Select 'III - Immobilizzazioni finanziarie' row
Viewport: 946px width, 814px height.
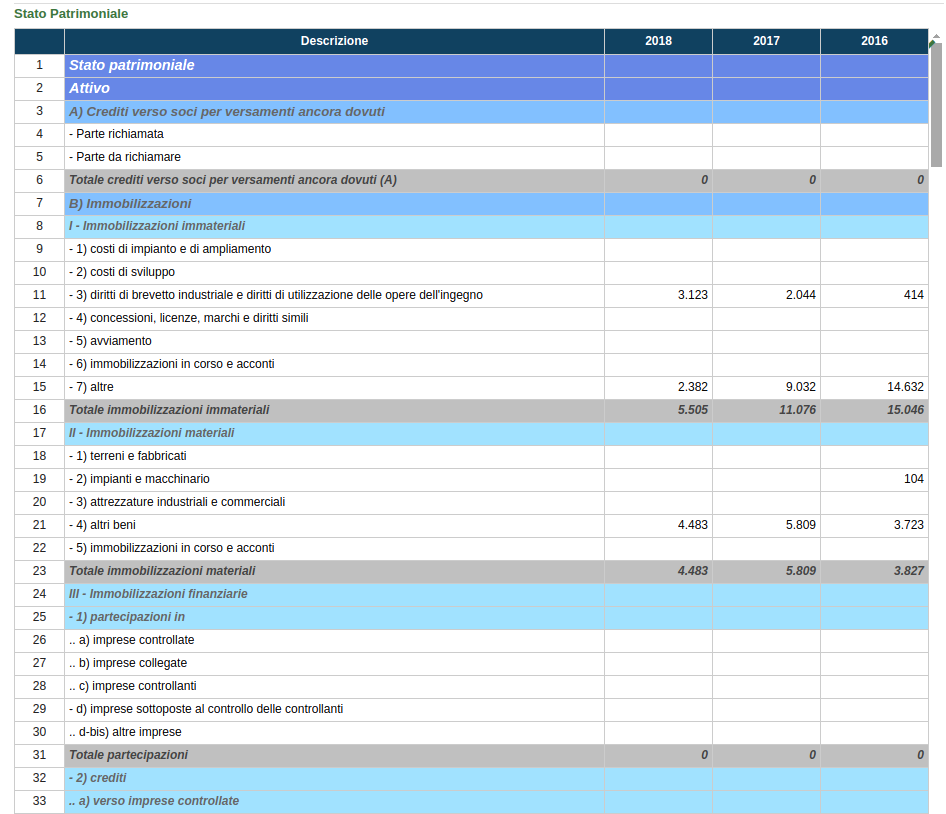click(x=471, y=594)
